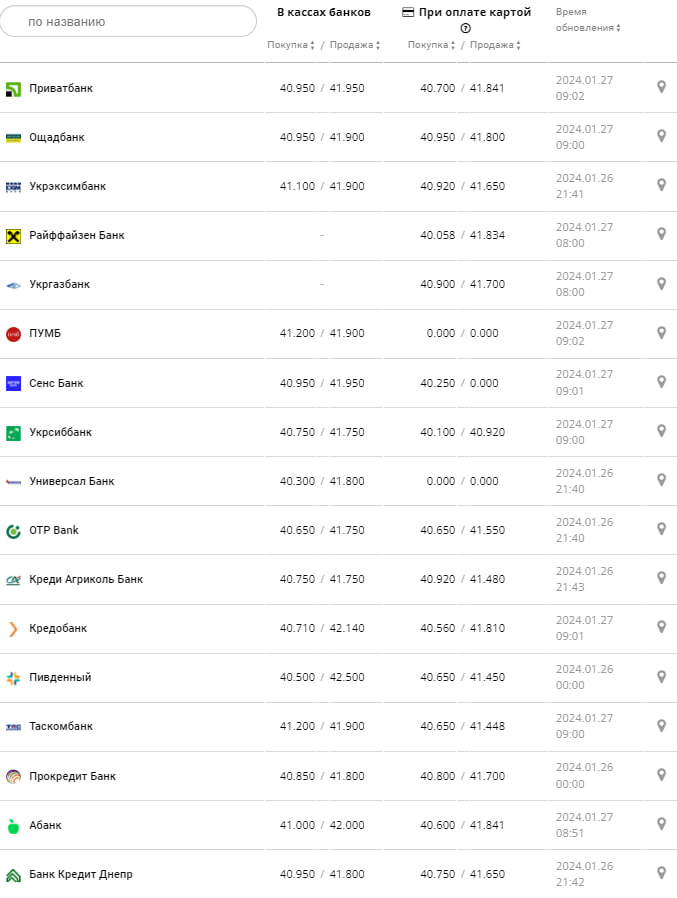Click the map pin for Кредобанк
This screenshot has height=898, width=677.
pos(661,627)
